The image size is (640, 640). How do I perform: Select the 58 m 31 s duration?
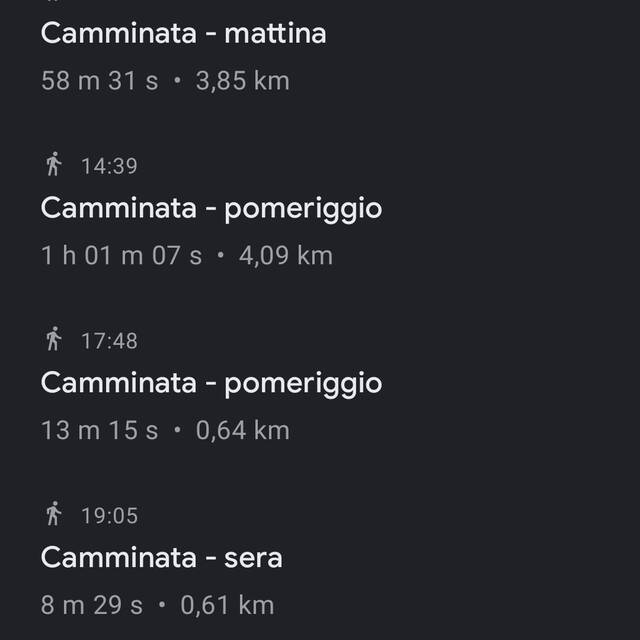(99, 81)
